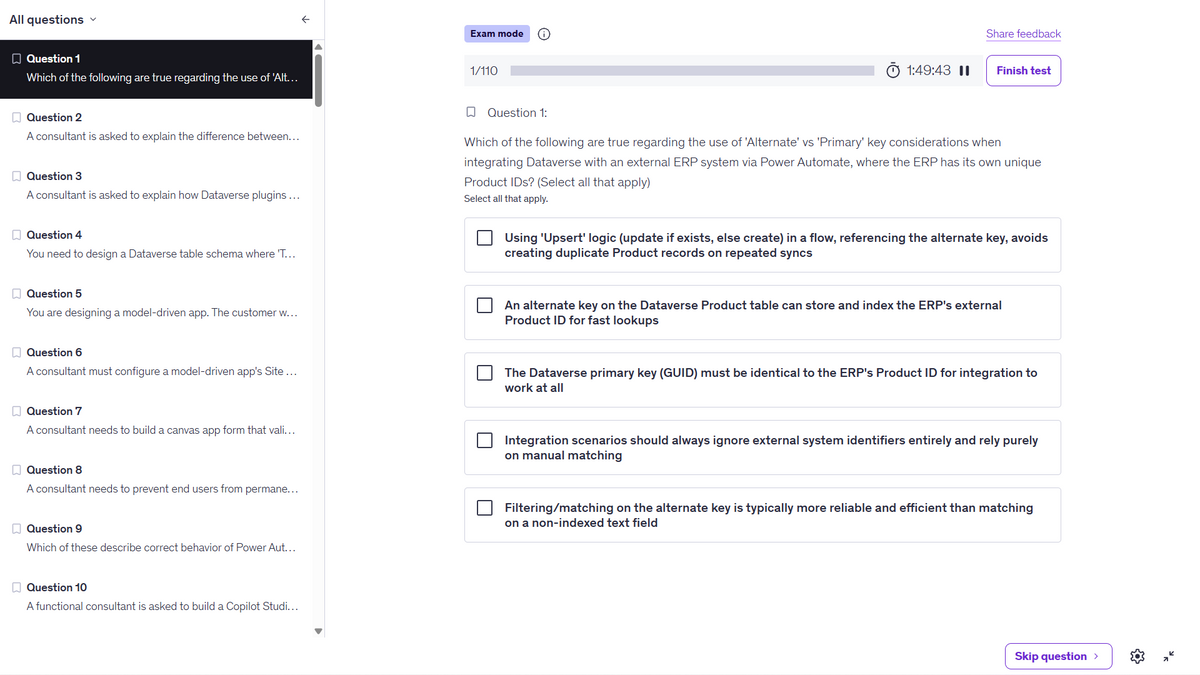Screen dimensions: 1200x675
Task: Toggle the bookmark flag for Question 6
Action: click(x=16, y=352)
